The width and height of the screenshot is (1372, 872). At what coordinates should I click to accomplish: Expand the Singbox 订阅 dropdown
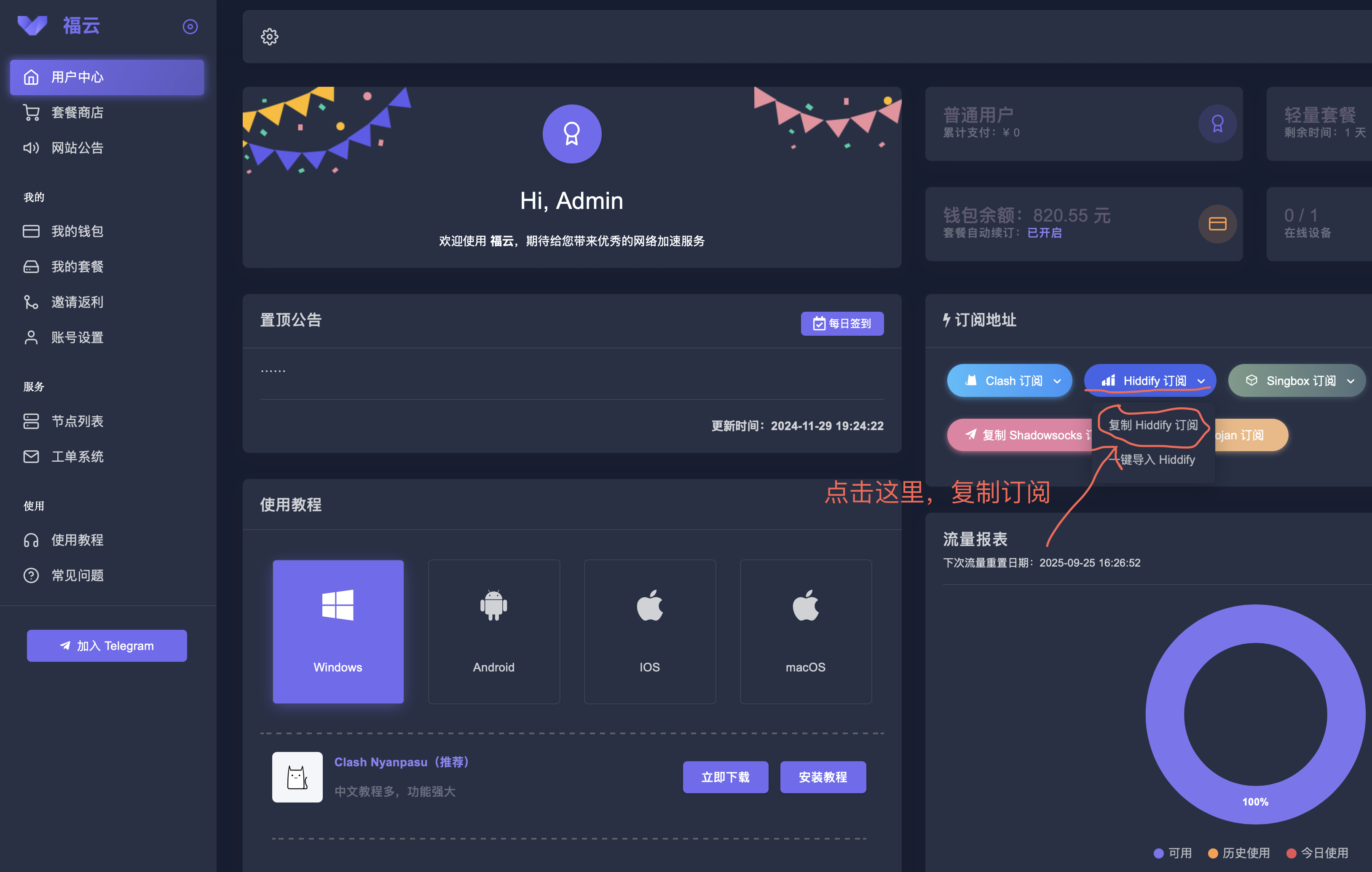coord(1351,381)
